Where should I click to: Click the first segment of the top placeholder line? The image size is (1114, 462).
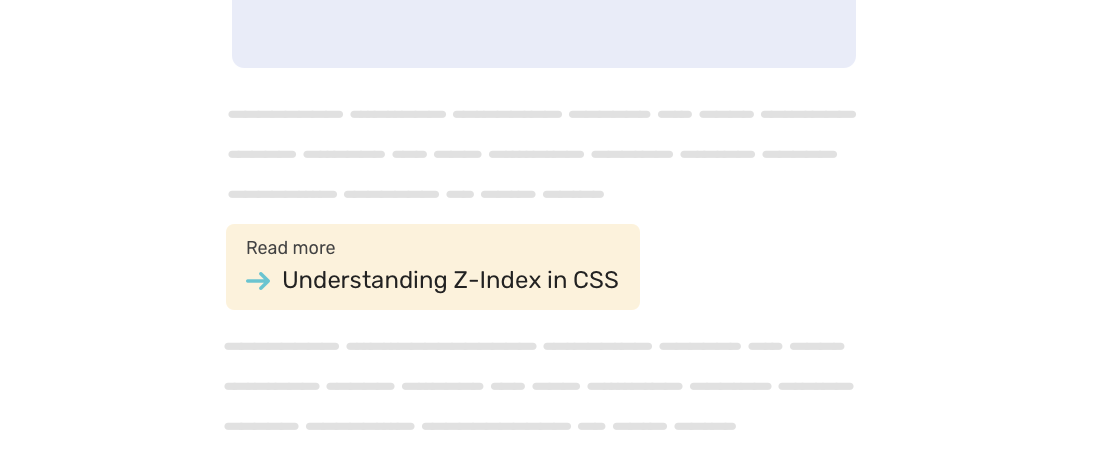[285, 114]
